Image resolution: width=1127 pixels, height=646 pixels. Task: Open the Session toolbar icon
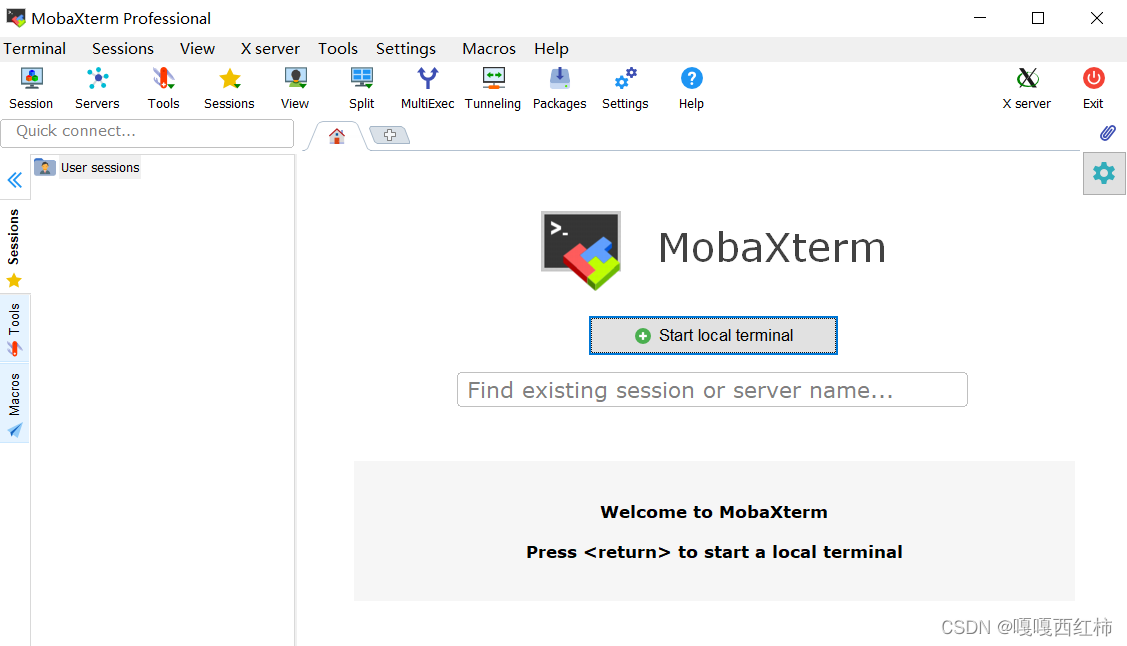[x=31, y=88]
